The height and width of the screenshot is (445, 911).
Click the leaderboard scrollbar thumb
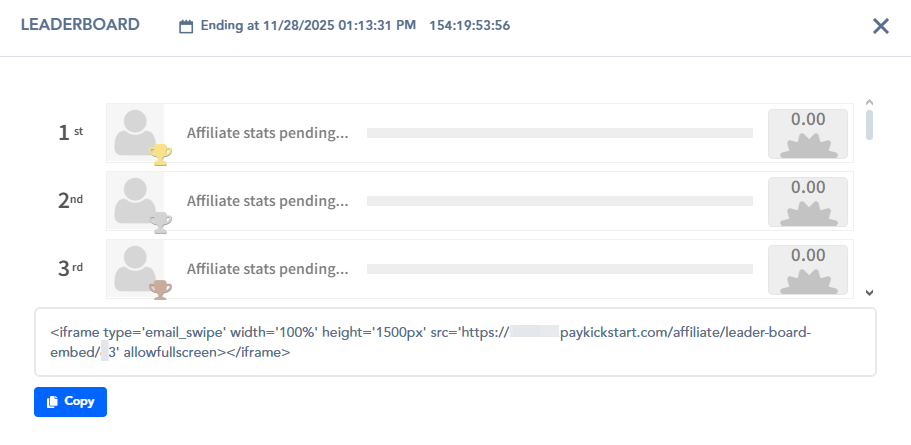click(x=869, y=125)
